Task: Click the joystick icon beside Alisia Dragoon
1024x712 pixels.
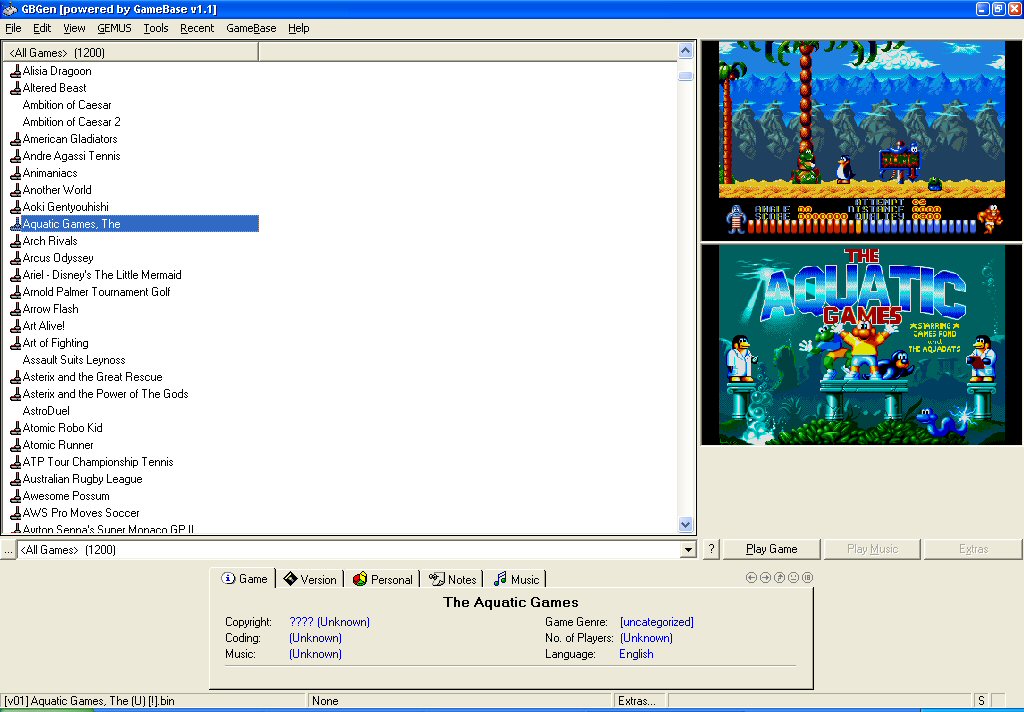Action: coord(16,71)
